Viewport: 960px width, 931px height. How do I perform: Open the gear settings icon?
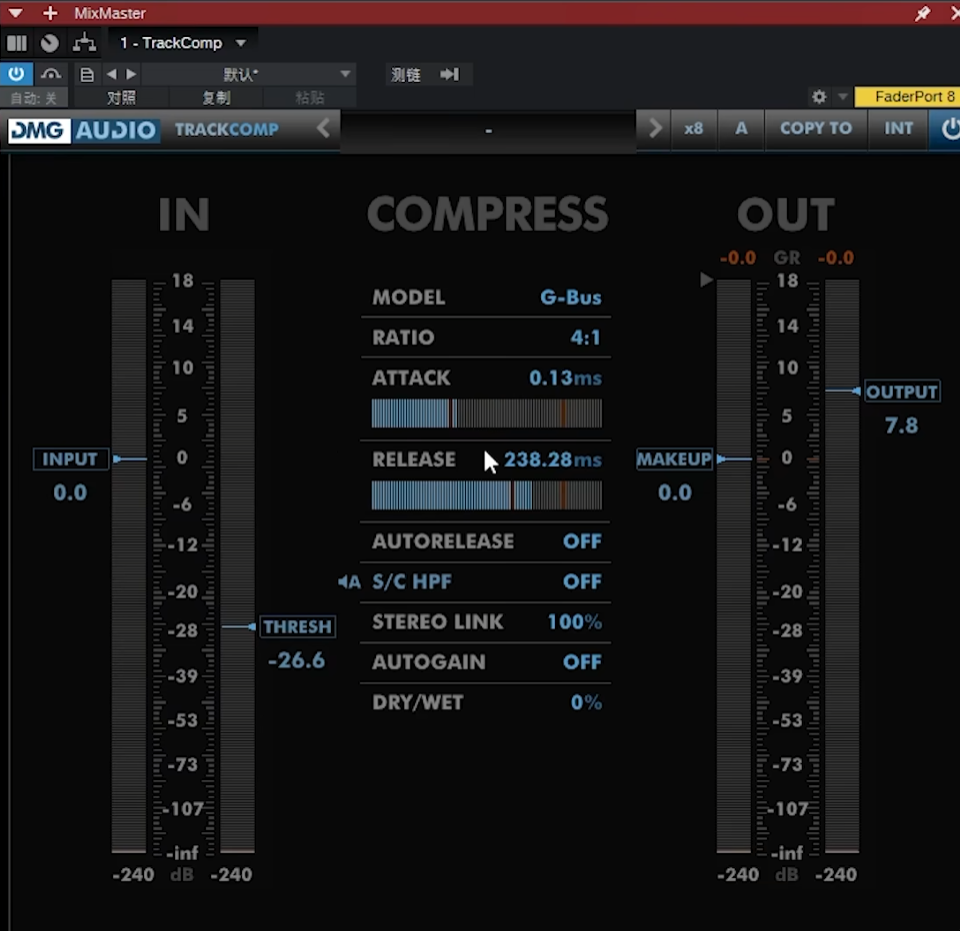pos(819,97)
